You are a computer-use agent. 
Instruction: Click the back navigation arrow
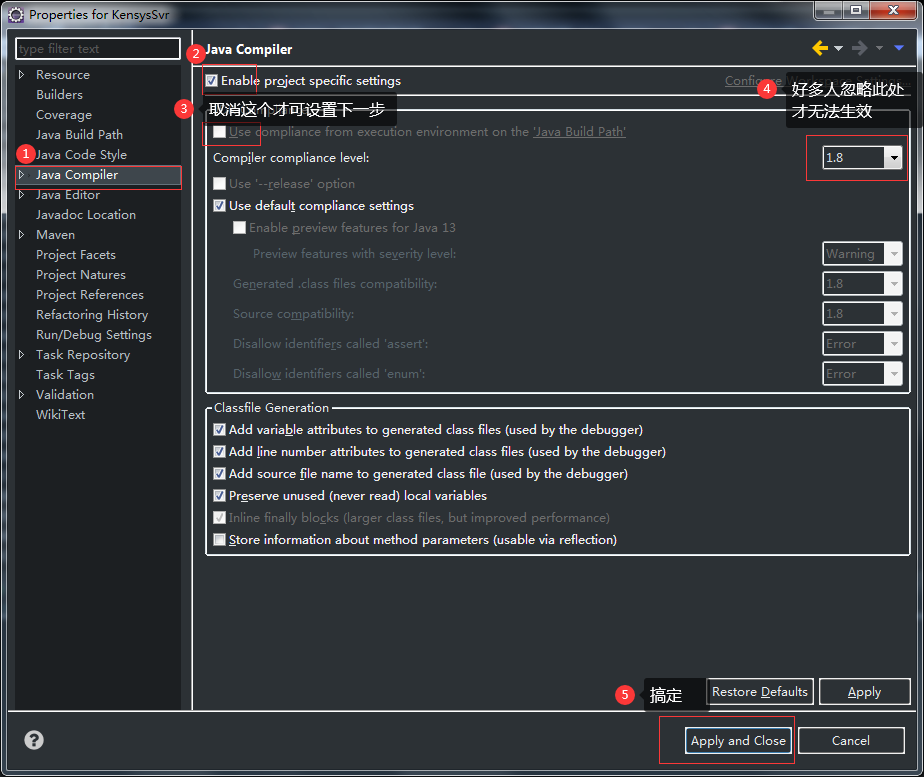(822, 48)
